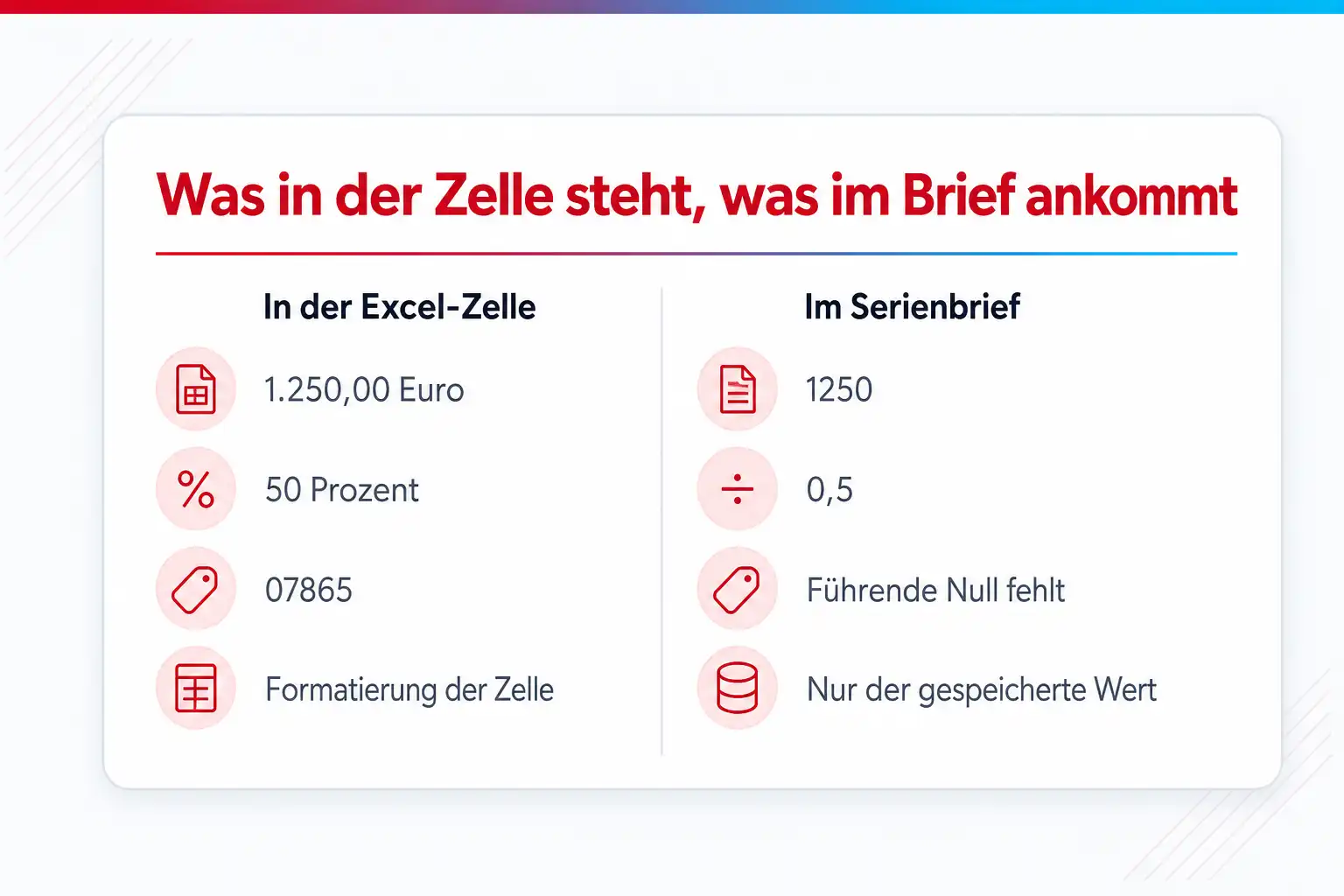Click the document icon next to 1250
Image resolution: width=1344 pixels, height=896 pixels.
pos(738,389)
